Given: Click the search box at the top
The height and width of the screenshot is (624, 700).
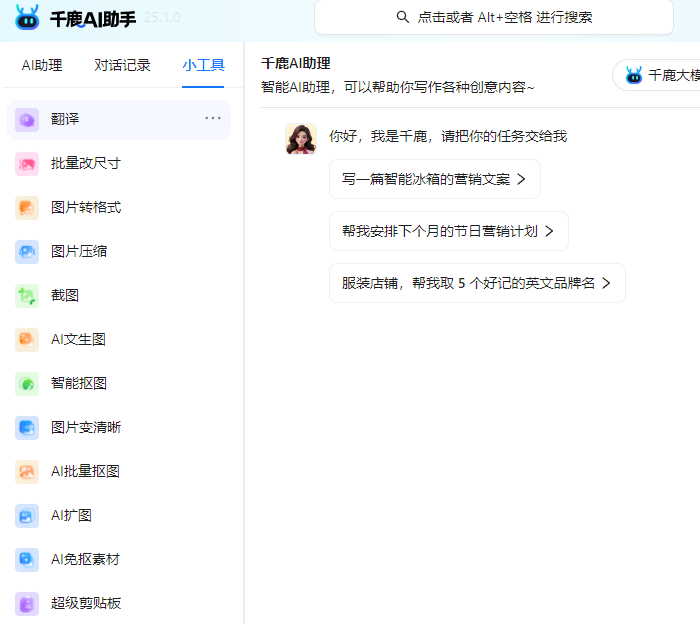Looking at the screenshot, I should coord(493,17).
